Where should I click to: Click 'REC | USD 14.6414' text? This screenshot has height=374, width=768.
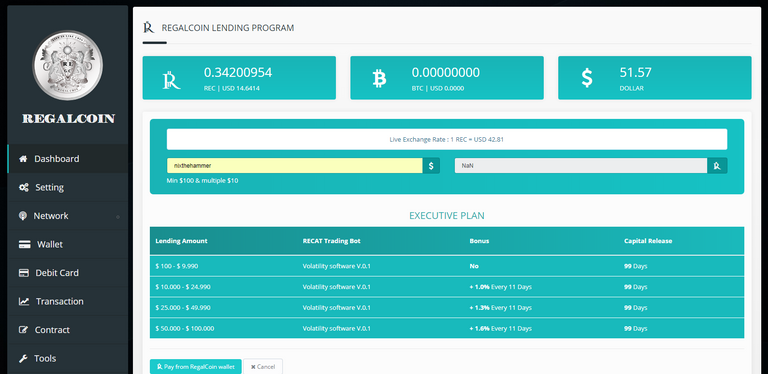tap(232, 89)
